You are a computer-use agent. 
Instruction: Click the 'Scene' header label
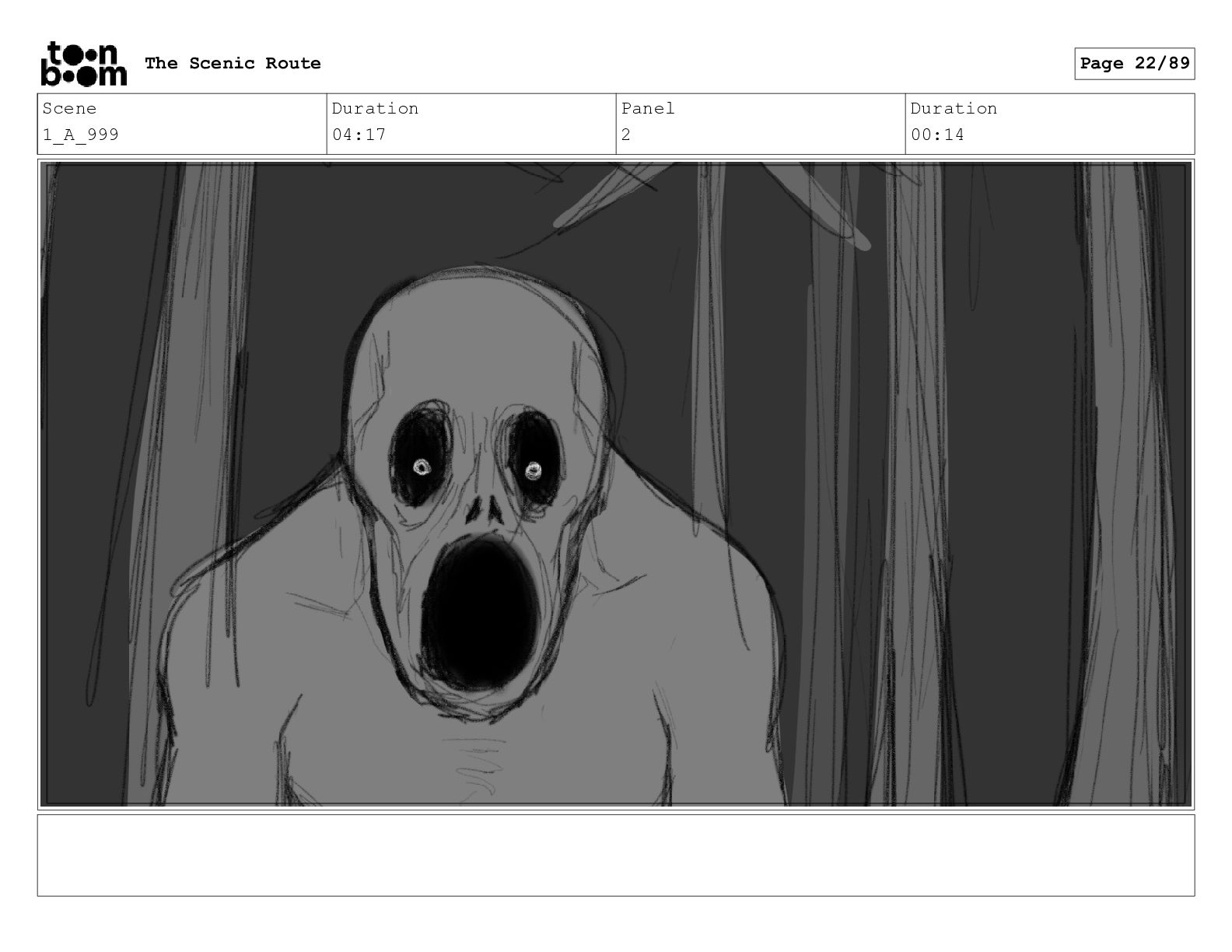(x=69, y=108)
